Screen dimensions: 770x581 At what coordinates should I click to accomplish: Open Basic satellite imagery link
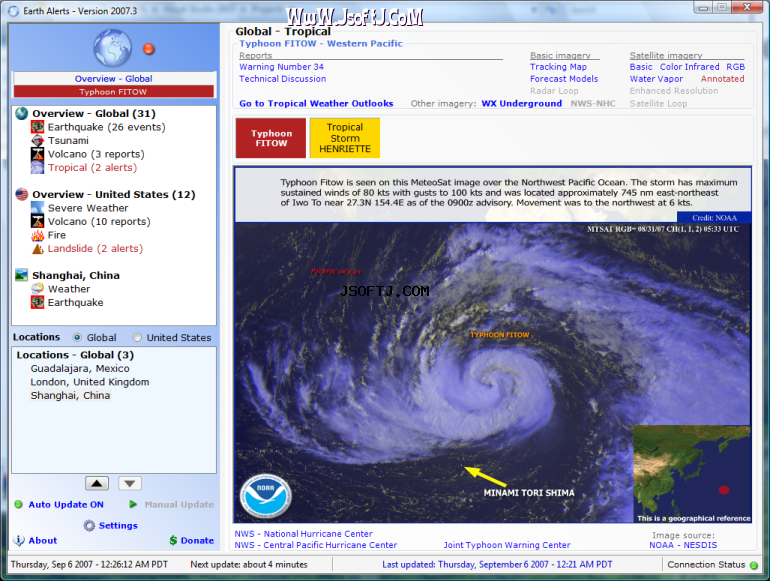641,67
